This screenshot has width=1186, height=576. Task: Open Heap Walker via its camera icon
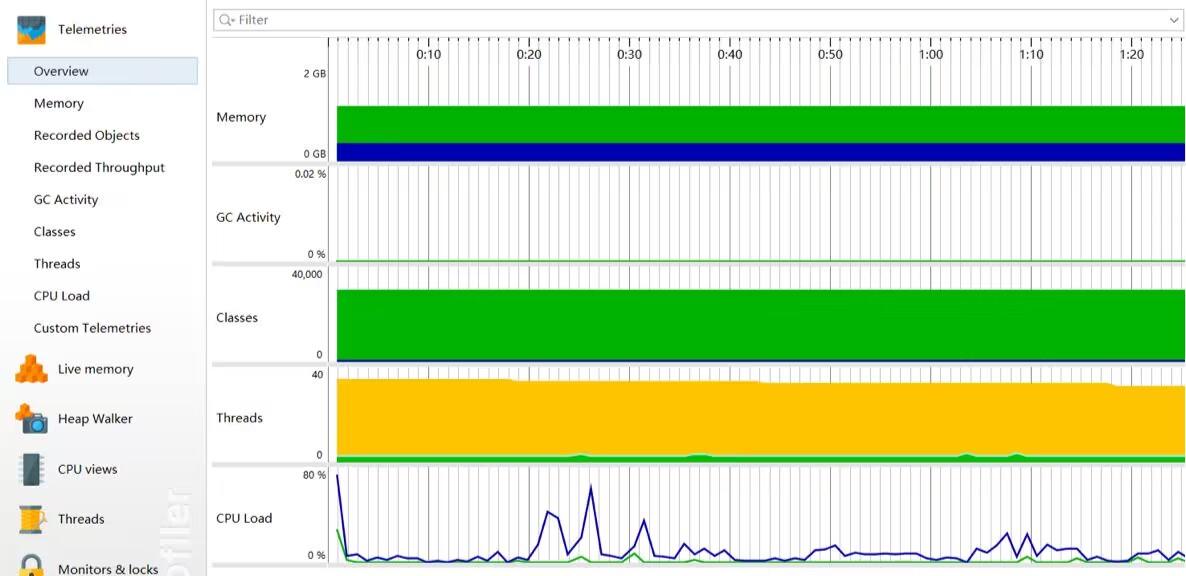pos(31,419)
